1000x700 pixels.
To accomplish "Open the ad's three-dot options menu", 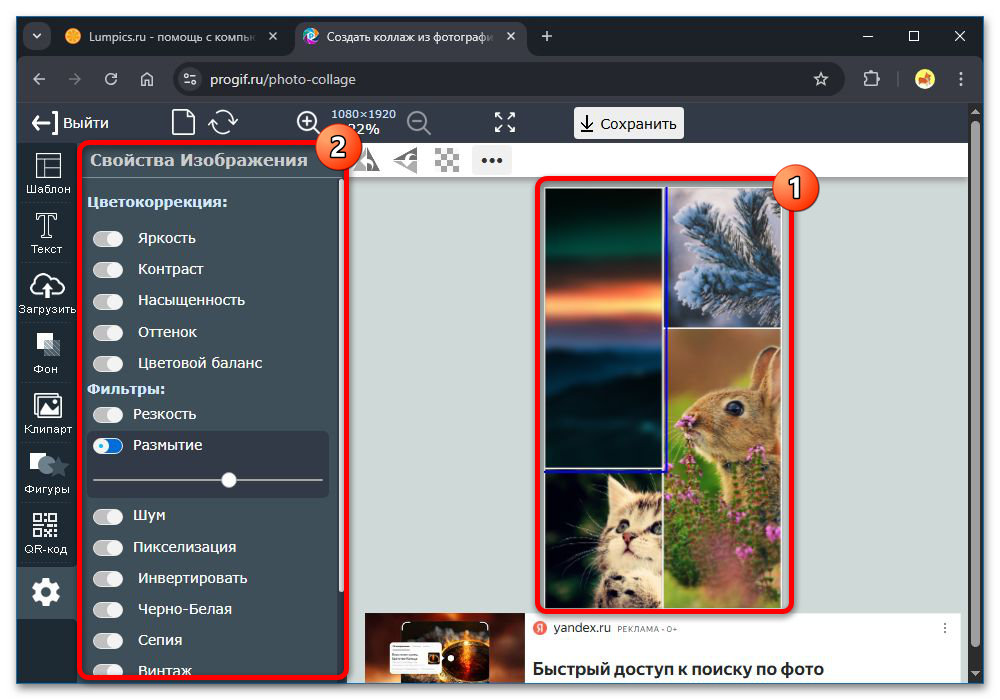I will point(945,628).
